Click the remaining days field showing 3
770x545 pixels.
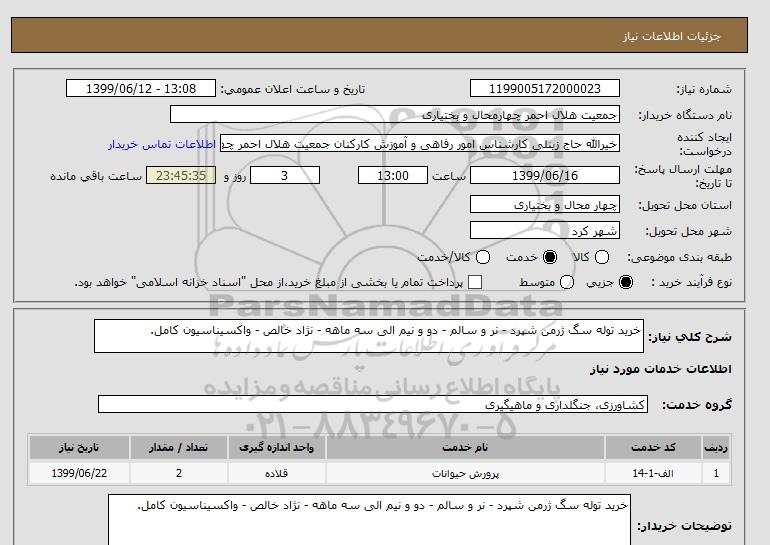pyautogui.click(x=285, y=175)
